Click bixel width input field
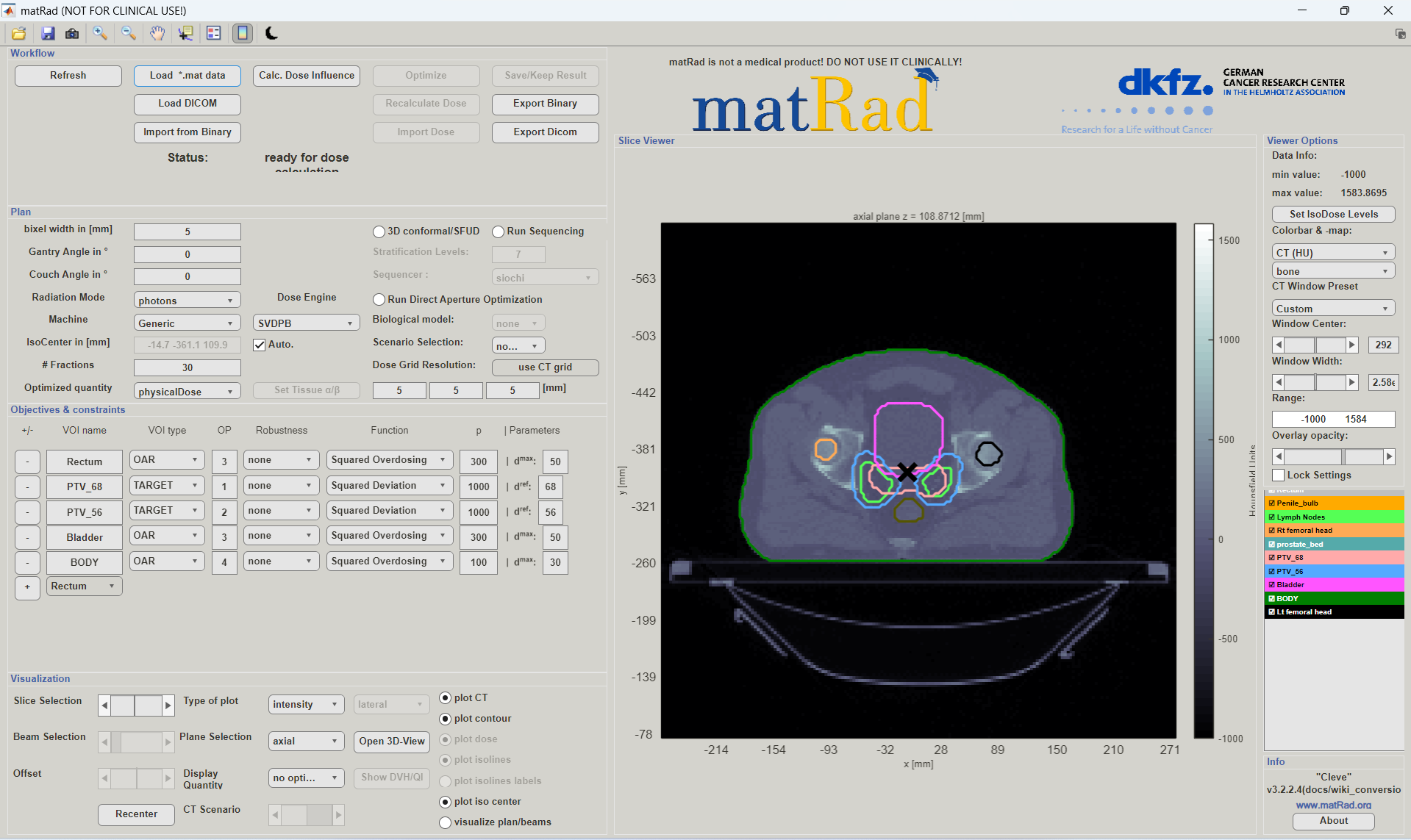The width and height of the screenshot is (1411, 840). 187,231
